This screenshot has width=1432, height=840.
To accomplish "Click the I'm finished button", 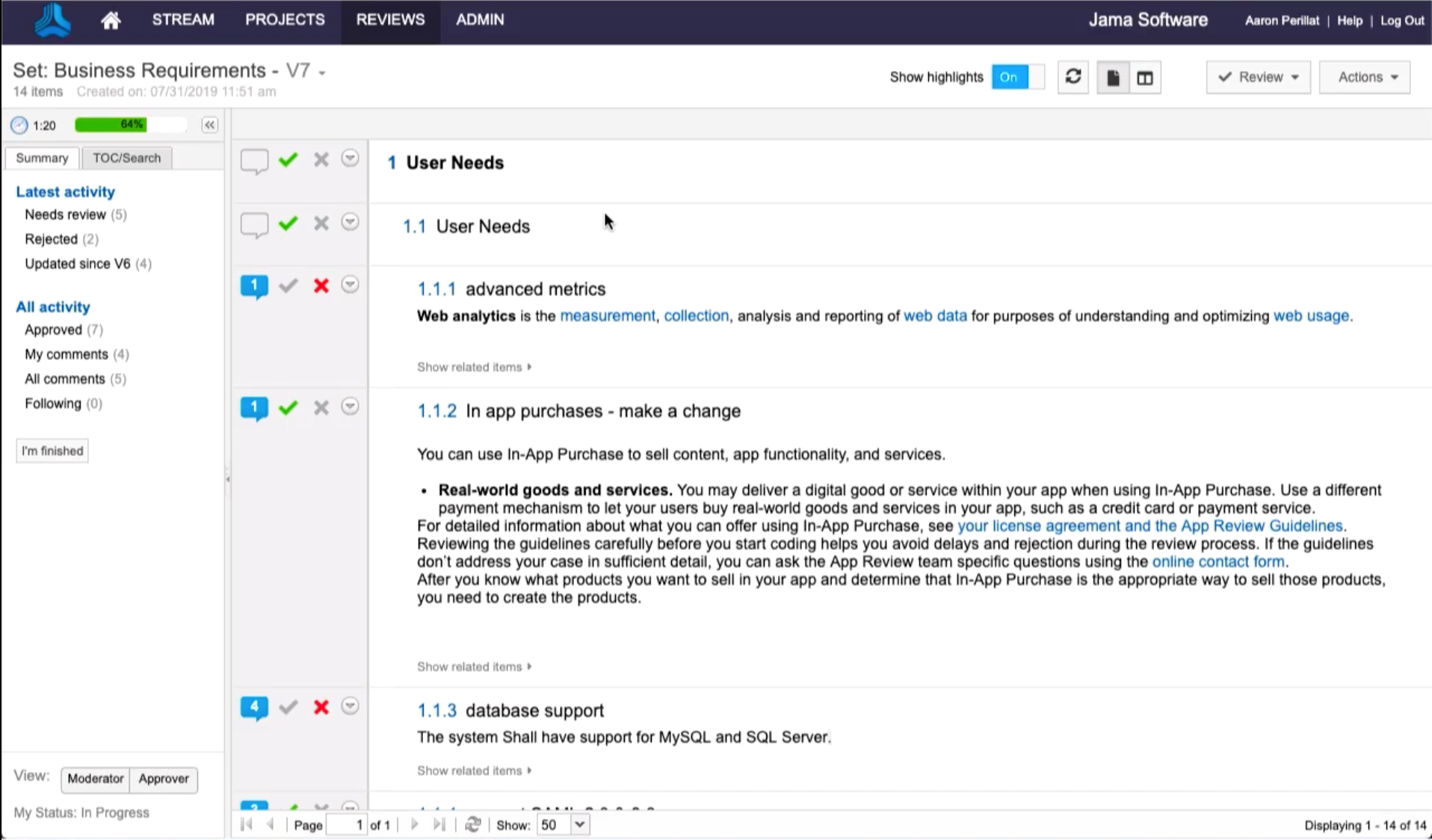I will click(x=52, y=451).
